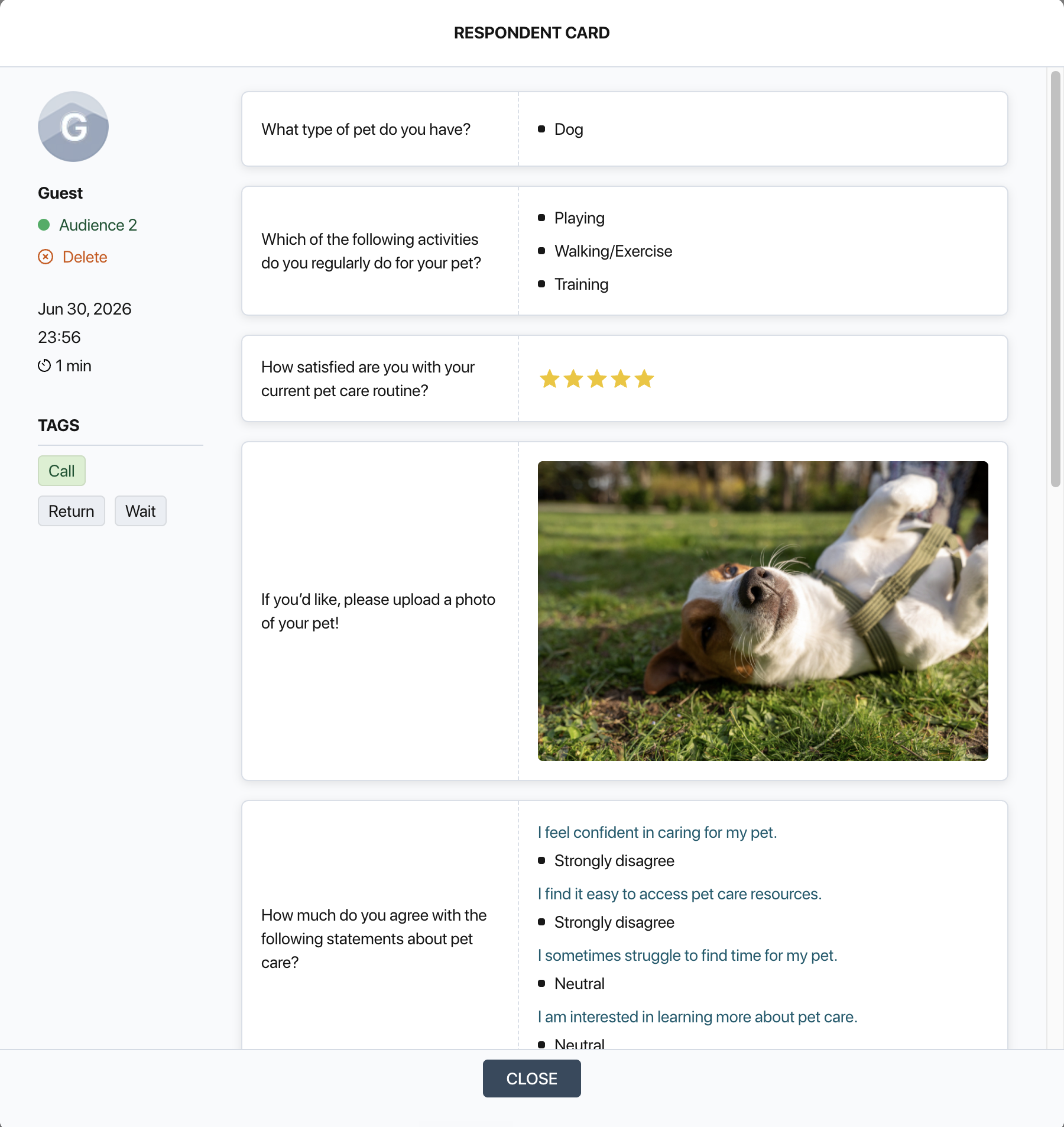Click the Delete circle-x icon
The height and width of the screenshot is (1127, 1064).
(x=46, y=257)
